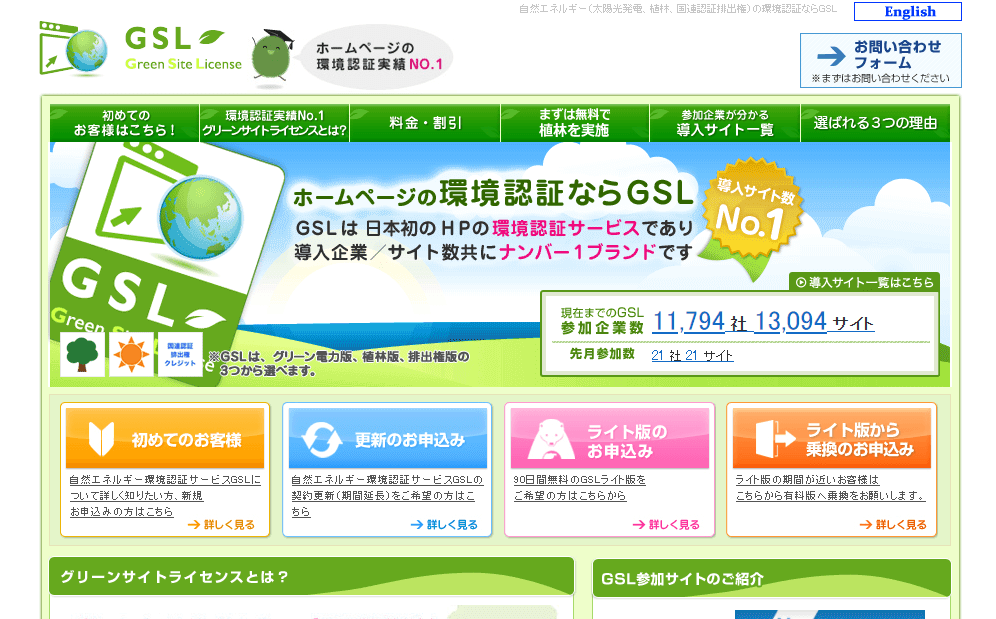Click the GSL参加サイトのご紹介 section header
This screenshot has height=619, width=996.
pyautogui.click(x=771, y=578)
